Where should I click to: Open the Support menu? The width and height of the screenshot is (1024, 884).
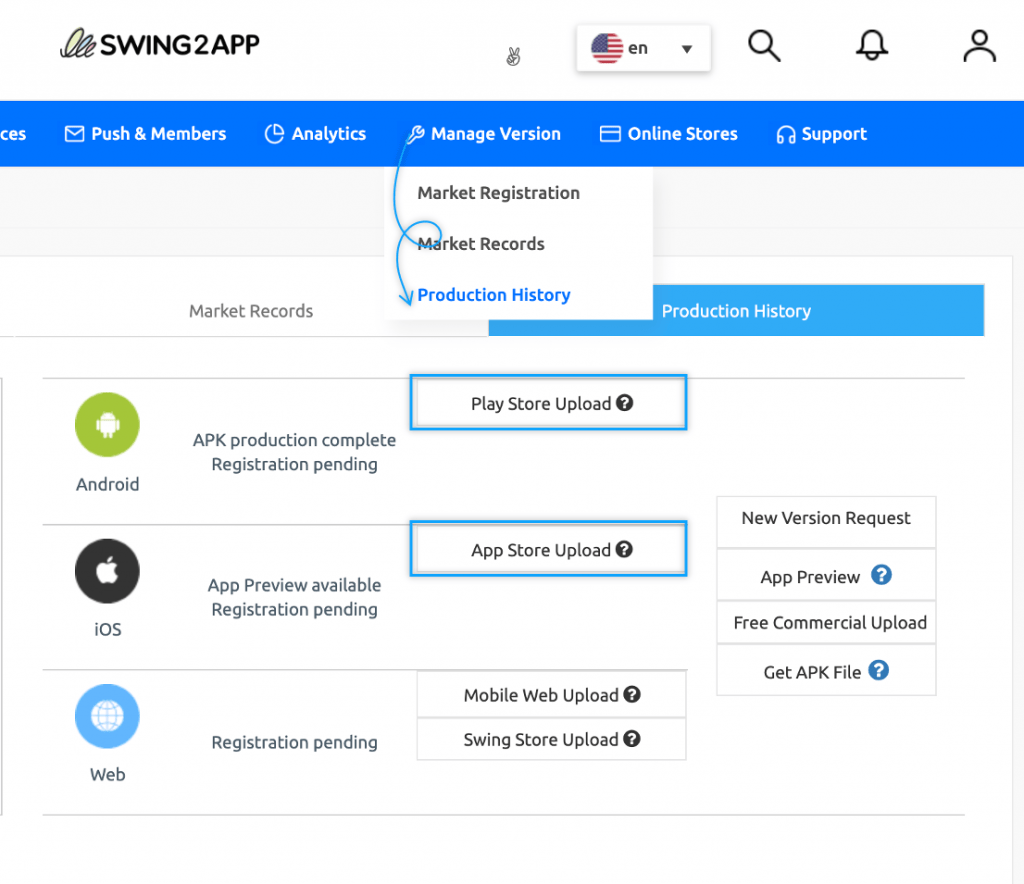coord(821,133)
